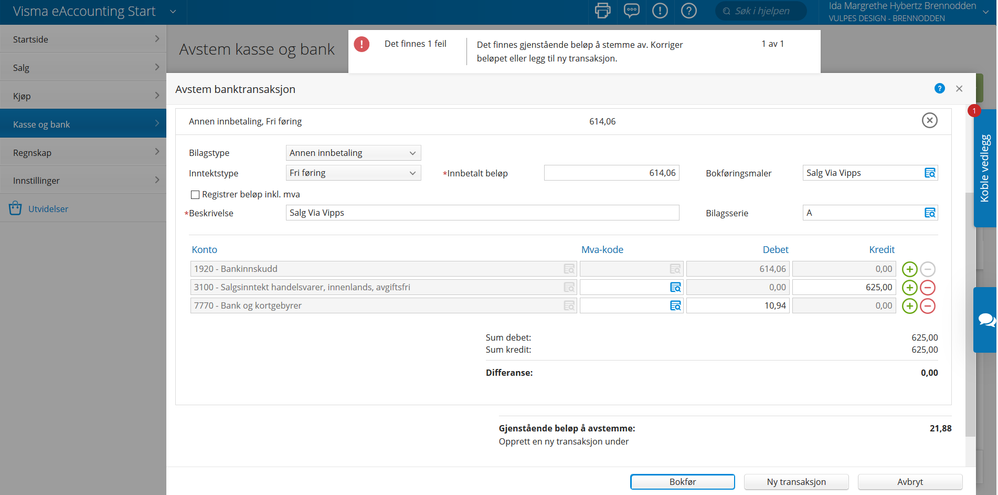
Task: Add row after 3100 Salgsinntekt line
Action: pos(910,288)
